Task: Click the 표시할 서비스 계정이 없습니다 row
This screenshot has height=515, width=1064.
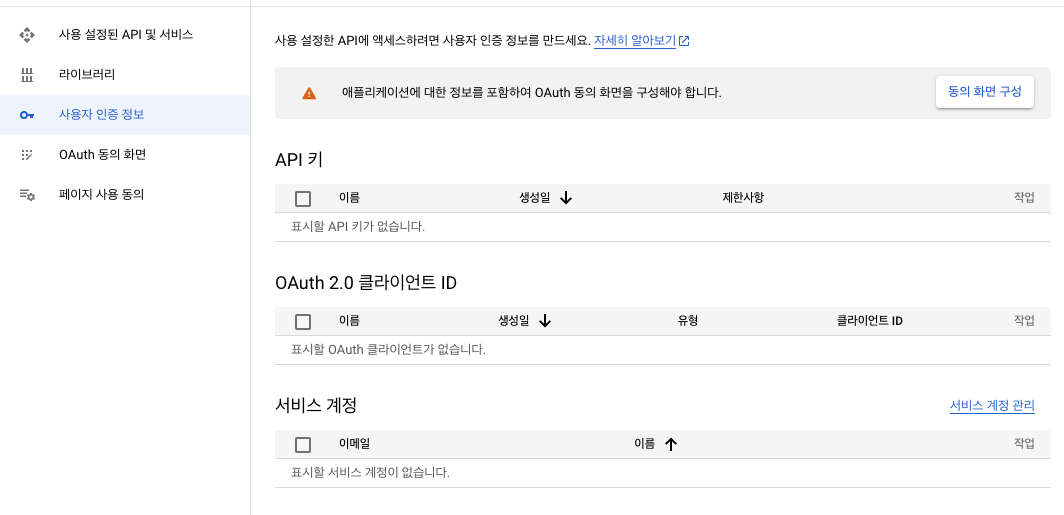Action: point(663,473)
